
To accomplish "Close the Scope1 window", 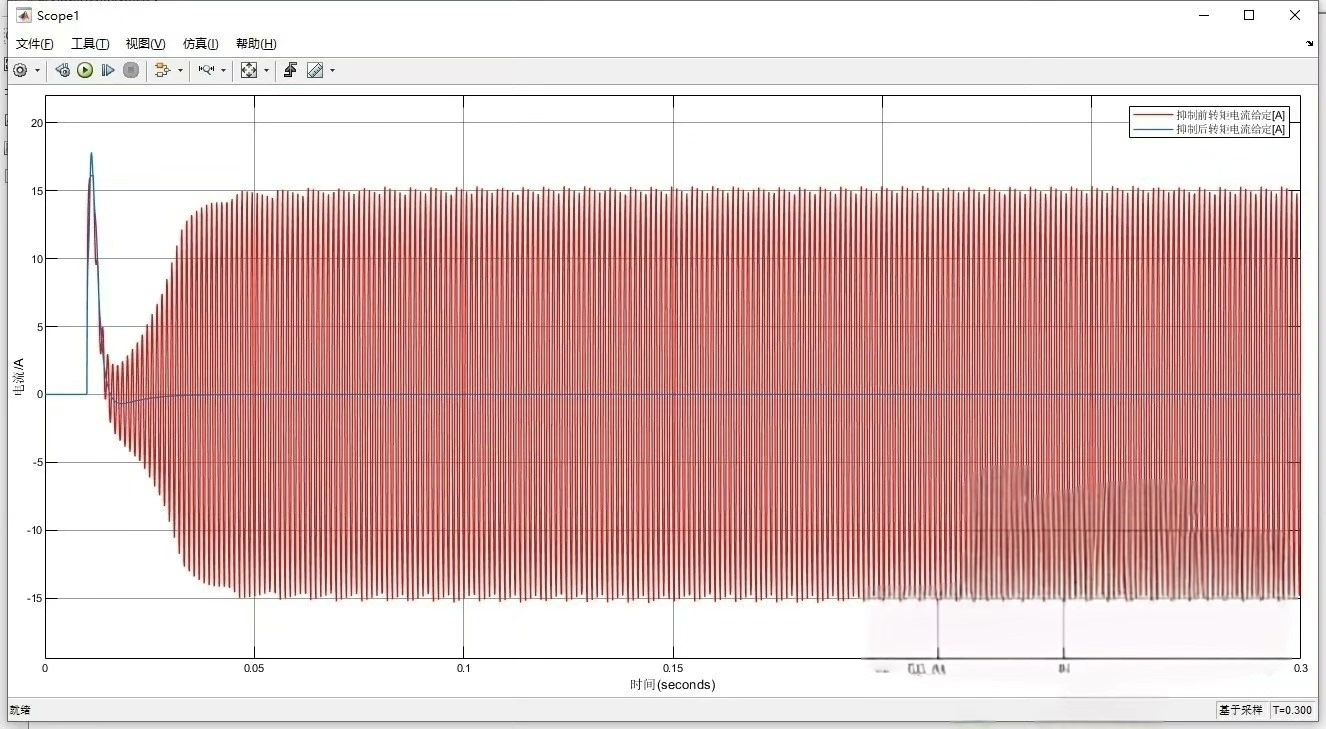I will point(1295,15).
